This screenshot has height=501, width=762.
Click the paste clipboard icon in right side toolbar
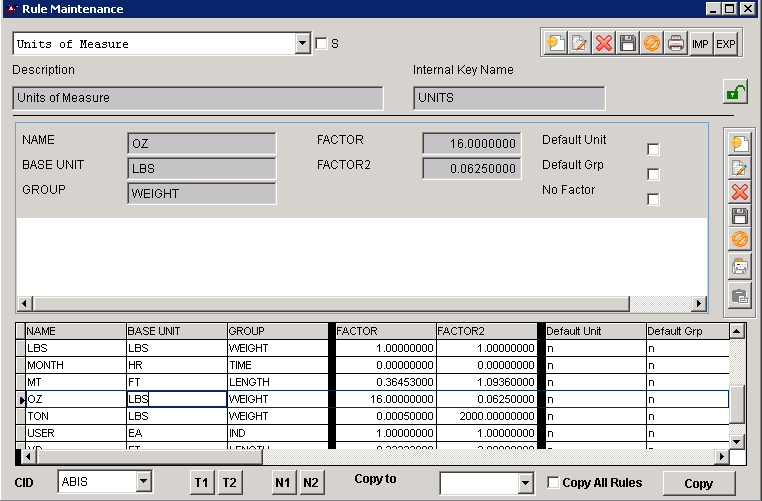[x=740, y=295]
